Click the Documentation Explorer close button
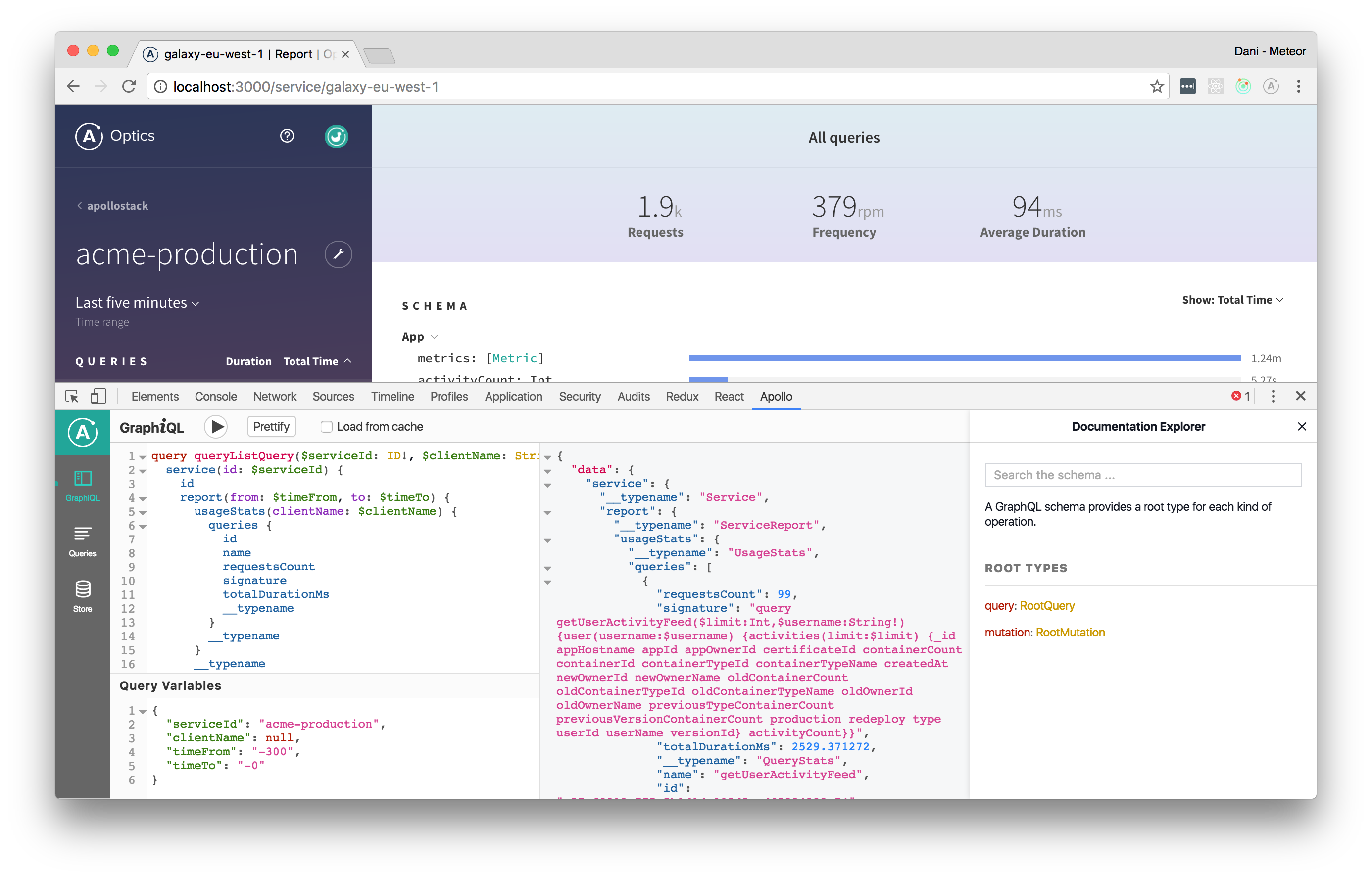This screenshot has width=1372, height=878. point(1302,426)
